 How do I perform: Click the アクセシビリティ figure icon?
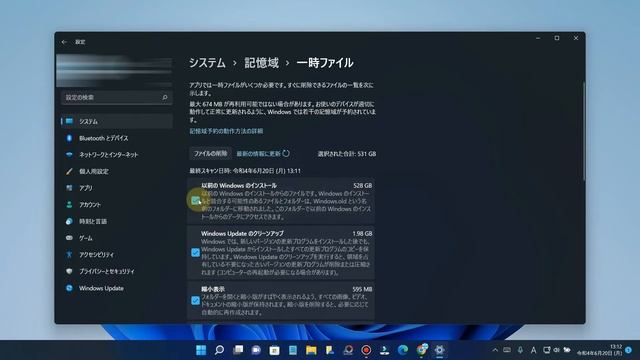[69, 255]
